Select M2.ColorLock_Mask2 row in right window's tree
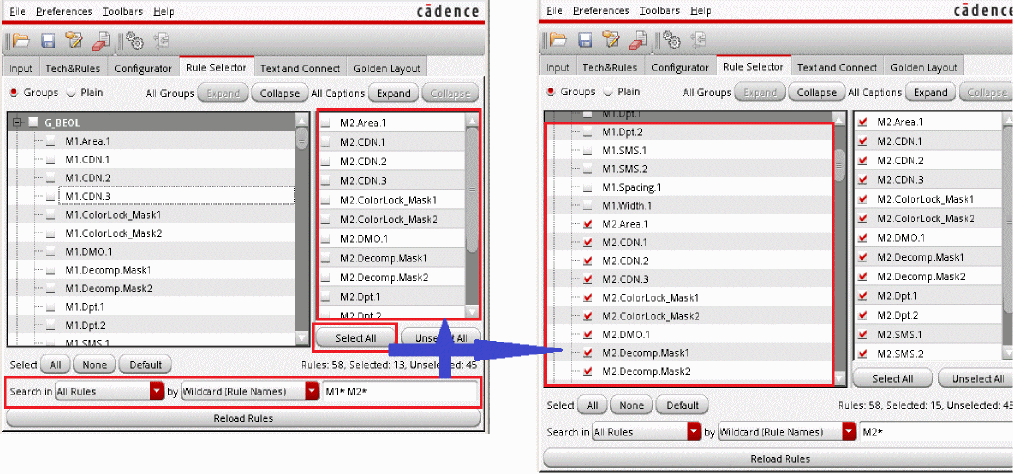The width and height of the screenshot is (1013, 474). (x=690, y=316)
